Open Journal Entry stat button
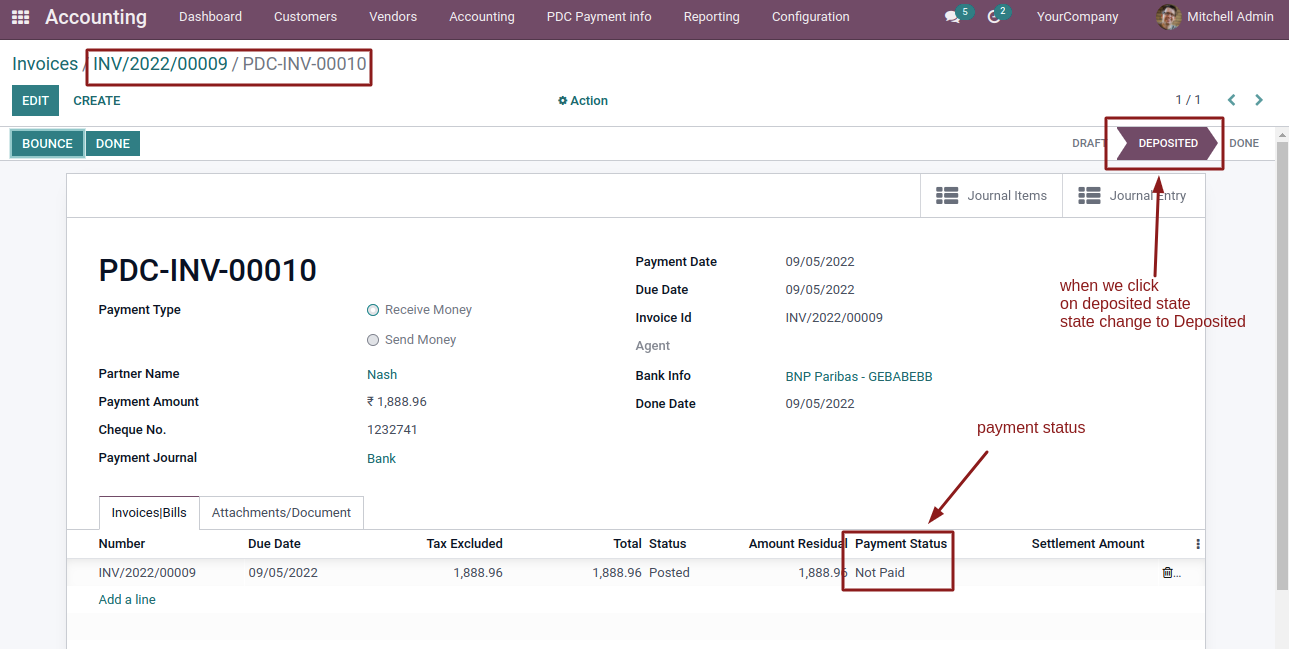 [1133, 196]
